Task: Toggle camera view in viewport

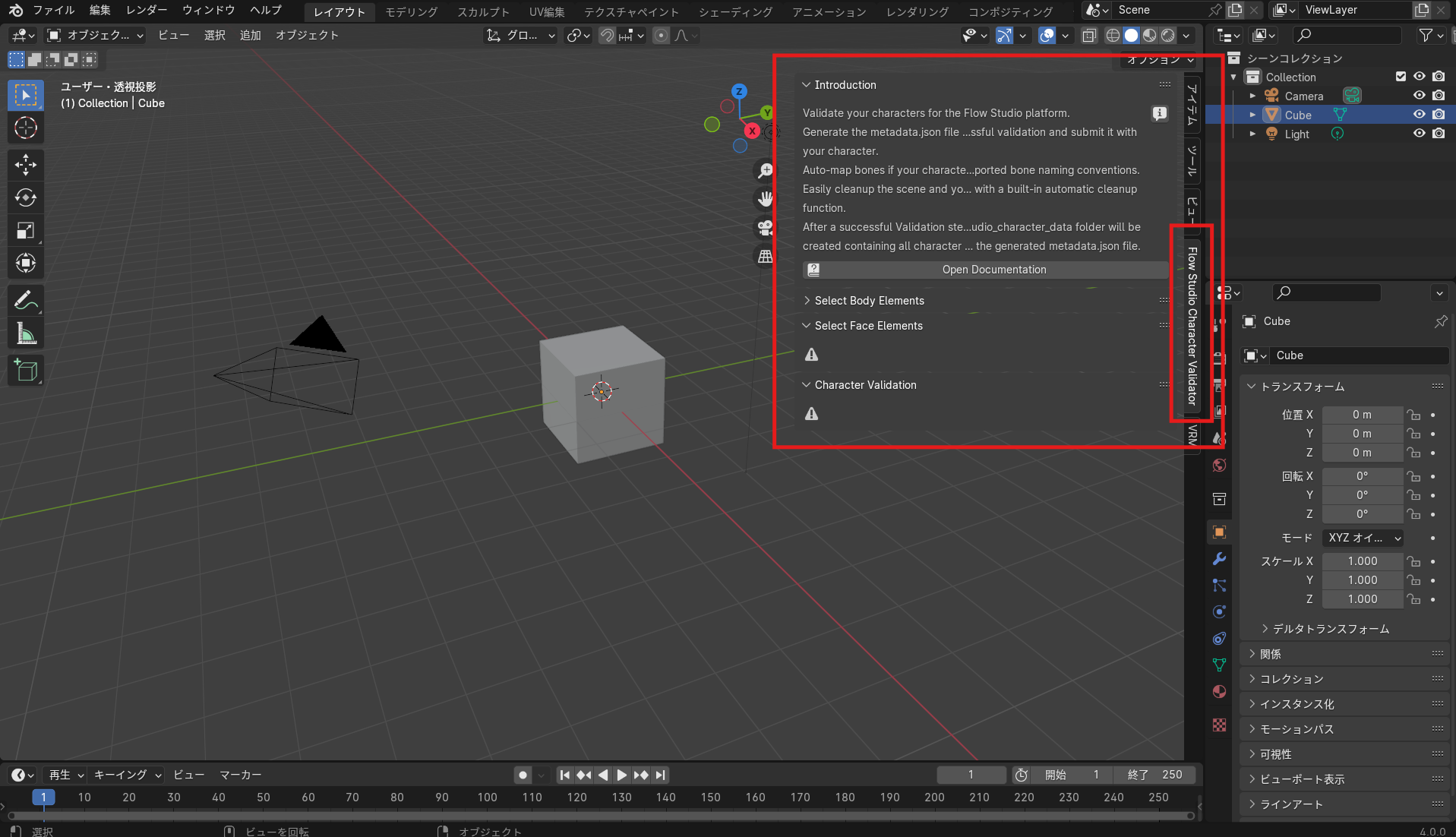Action: point(765,227)
